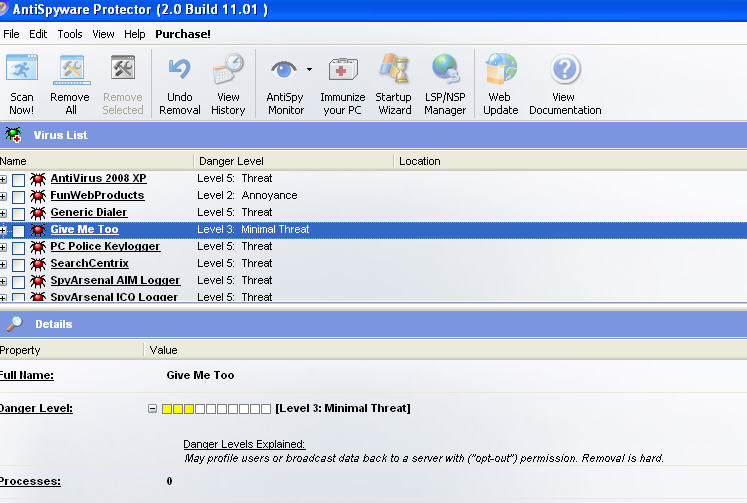Click the red bug icon beside Give Me Too
Viewport: 747px width, 503px height.
coord(38,230)
